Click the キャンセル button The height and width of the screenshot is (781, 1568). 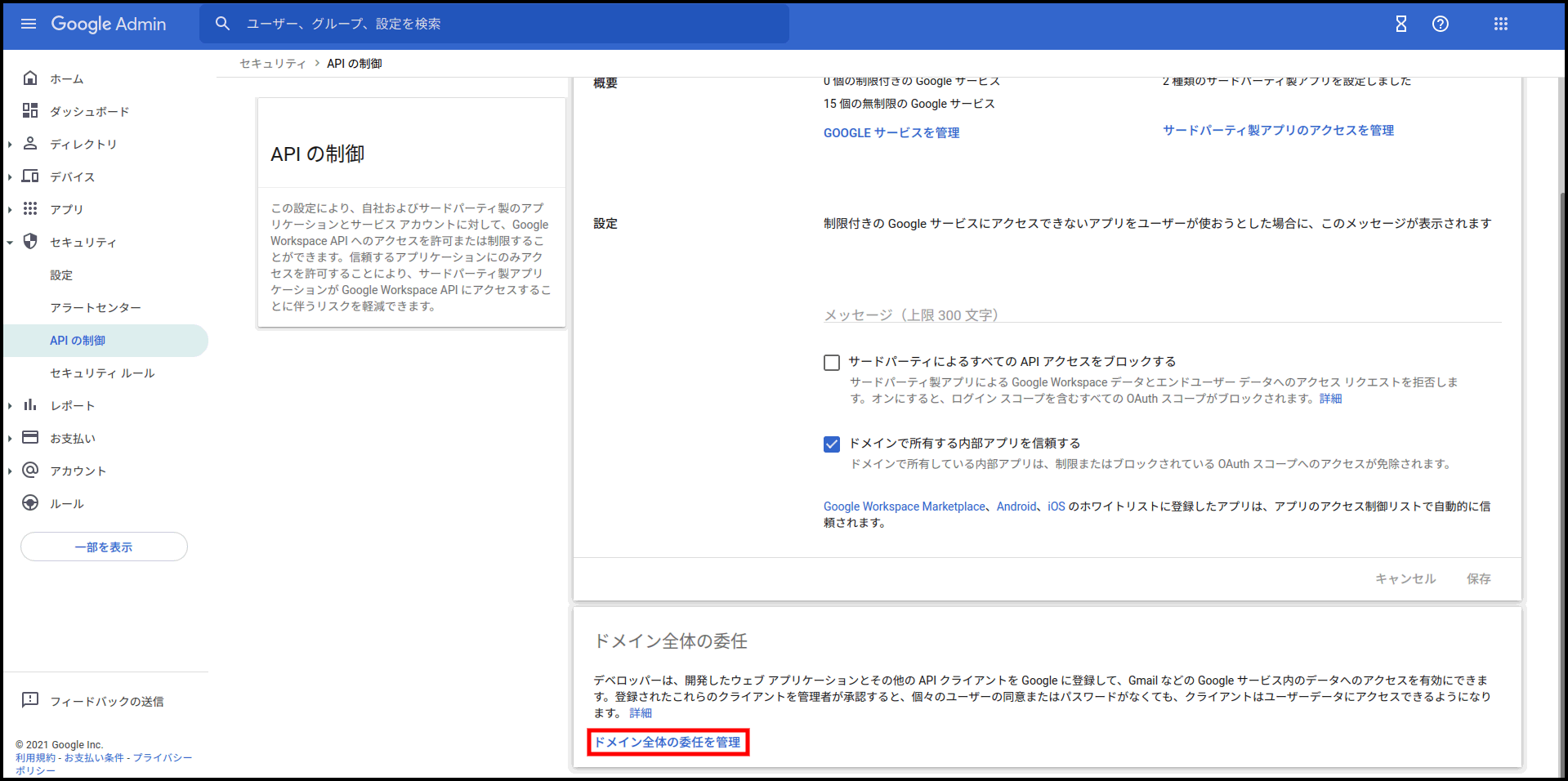point(1405,578)
